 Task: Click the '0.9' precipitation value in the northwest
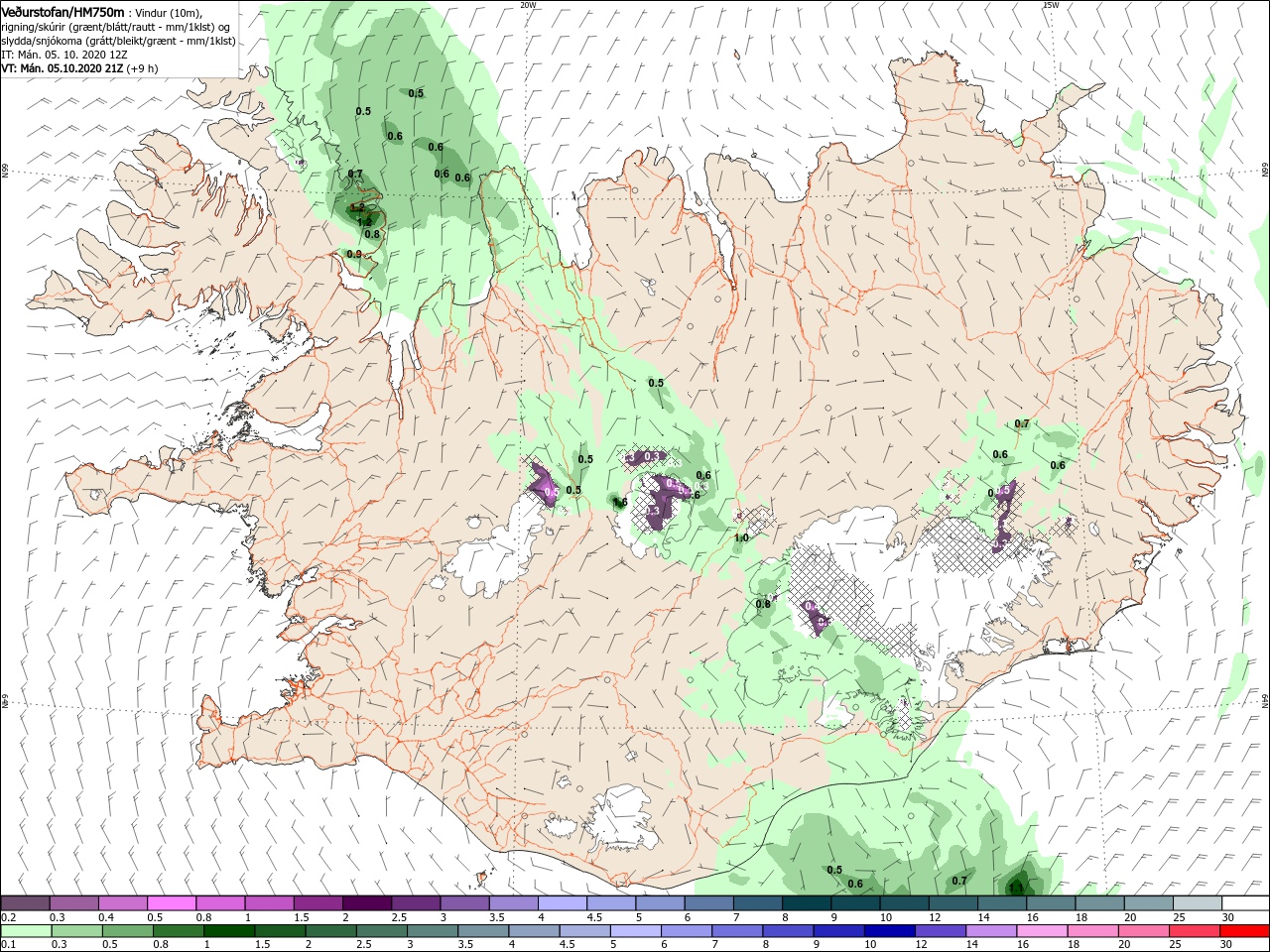[x=354, y=254]
